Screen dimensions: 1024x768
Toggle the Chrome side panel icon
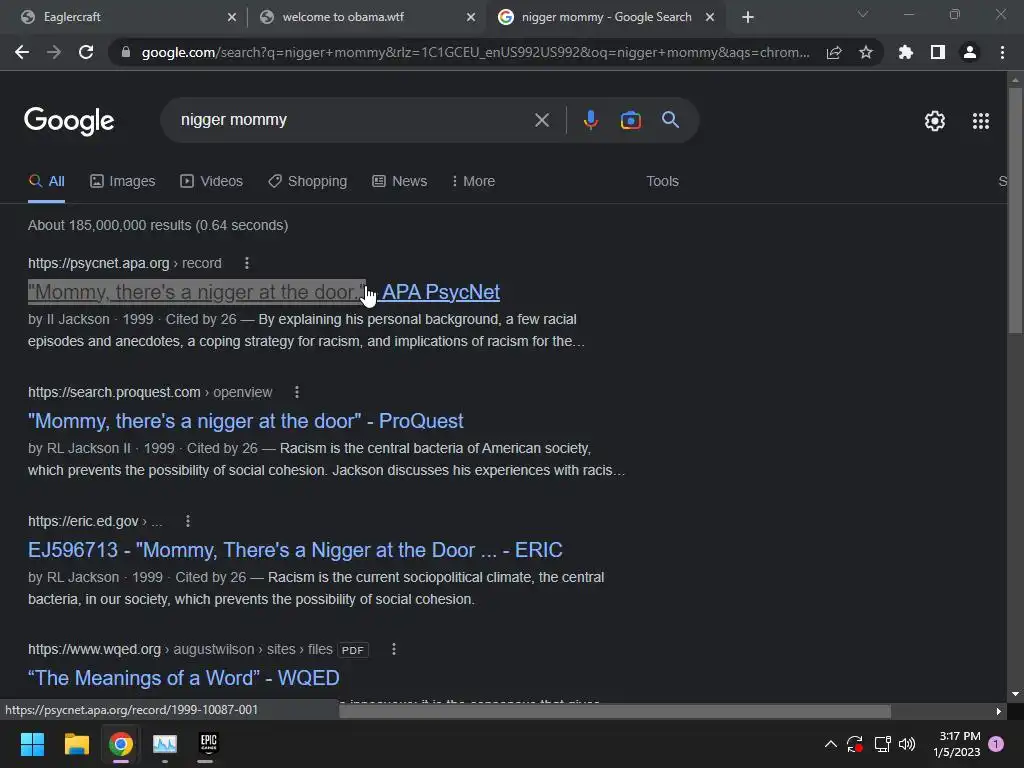pos(938,52)
